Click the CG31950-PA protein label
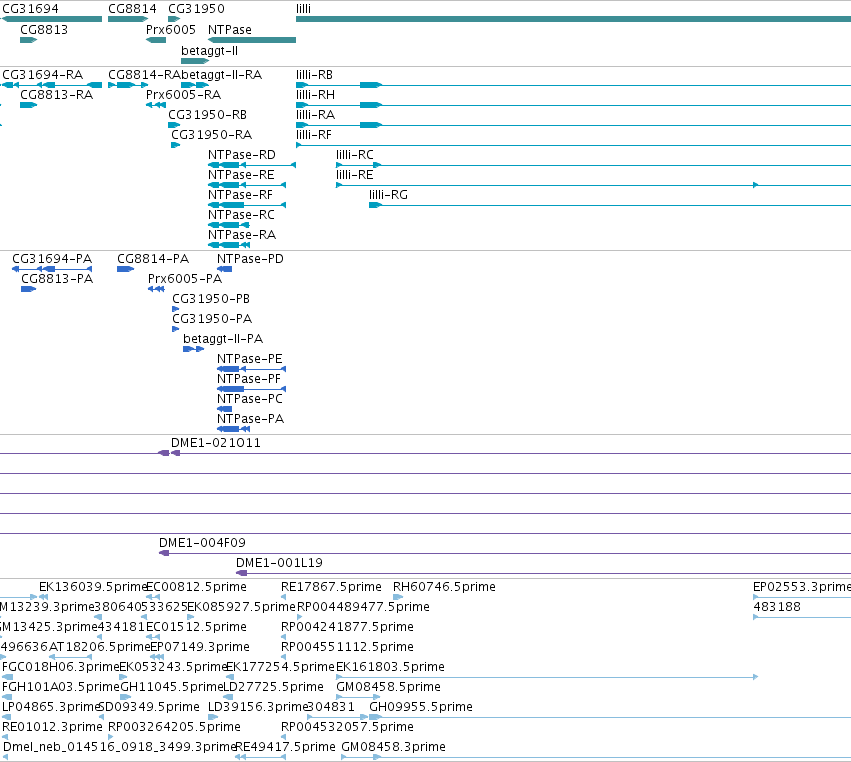 tap(212, 319)
